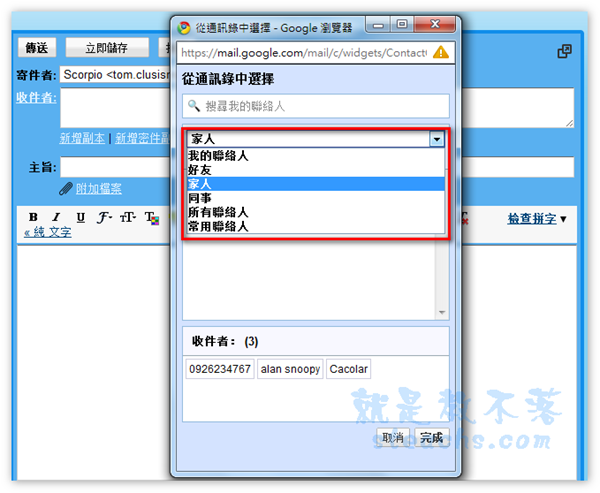Click the 立即儲存 save now button
The image size is (600, 493).
click(107, 47)
